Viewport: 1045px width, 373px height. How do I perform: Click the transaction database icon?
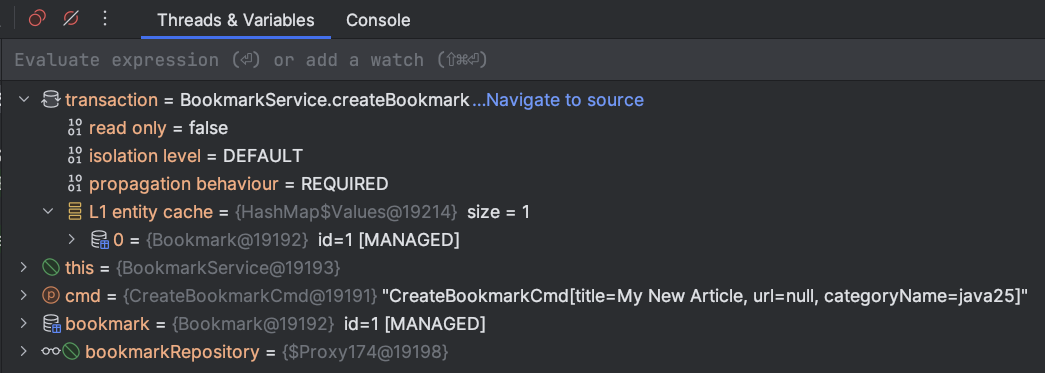click(51, 100)
